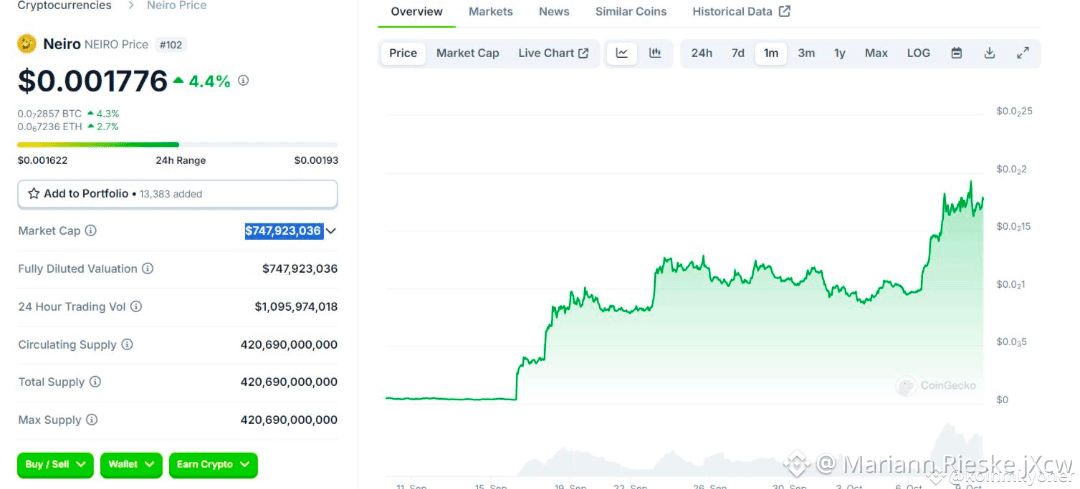
Task: Show Max Supply info icon
Action: point(92,419)
